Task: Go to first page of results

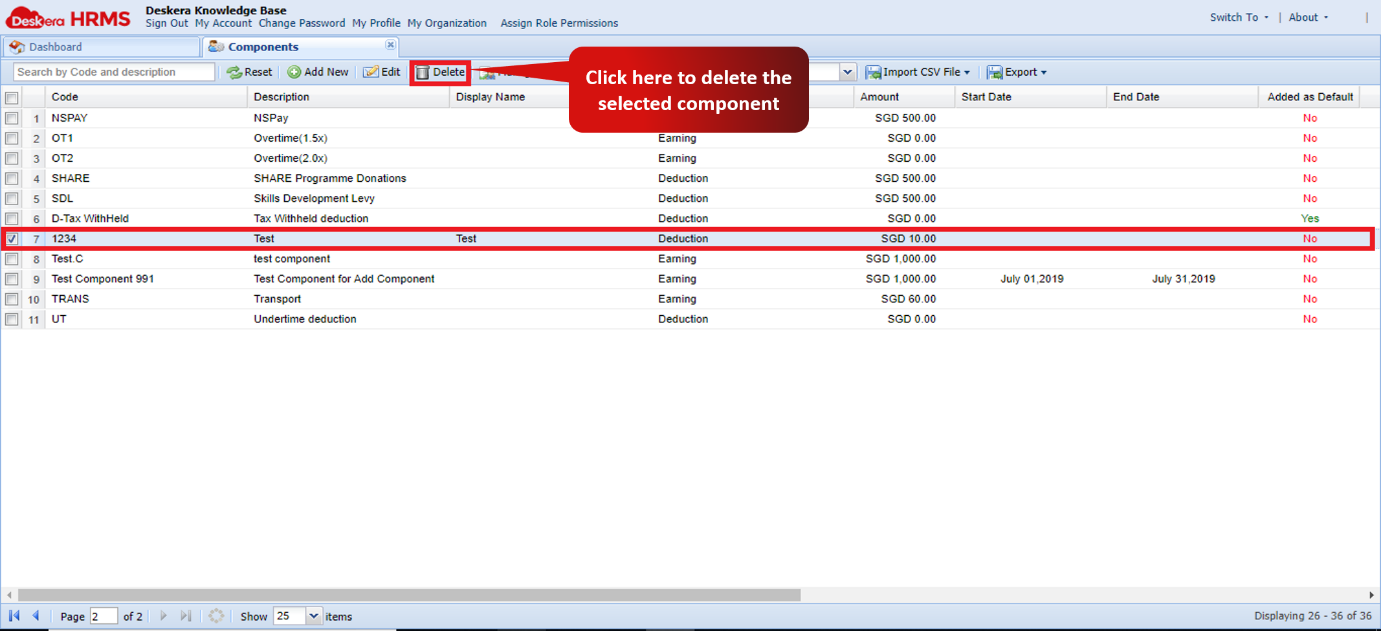Action: (x=14, y=616)
